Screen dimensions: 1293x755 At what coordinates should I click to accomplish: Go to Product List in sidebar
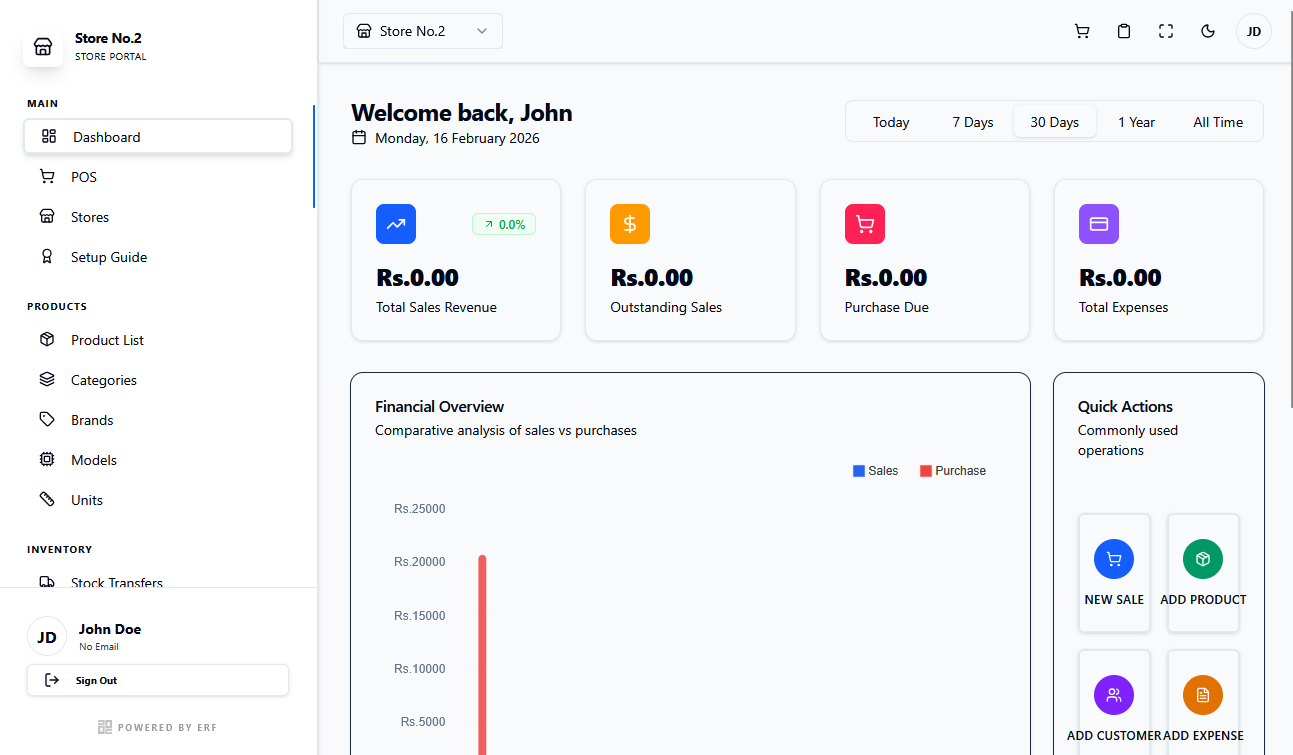(107, 340)
